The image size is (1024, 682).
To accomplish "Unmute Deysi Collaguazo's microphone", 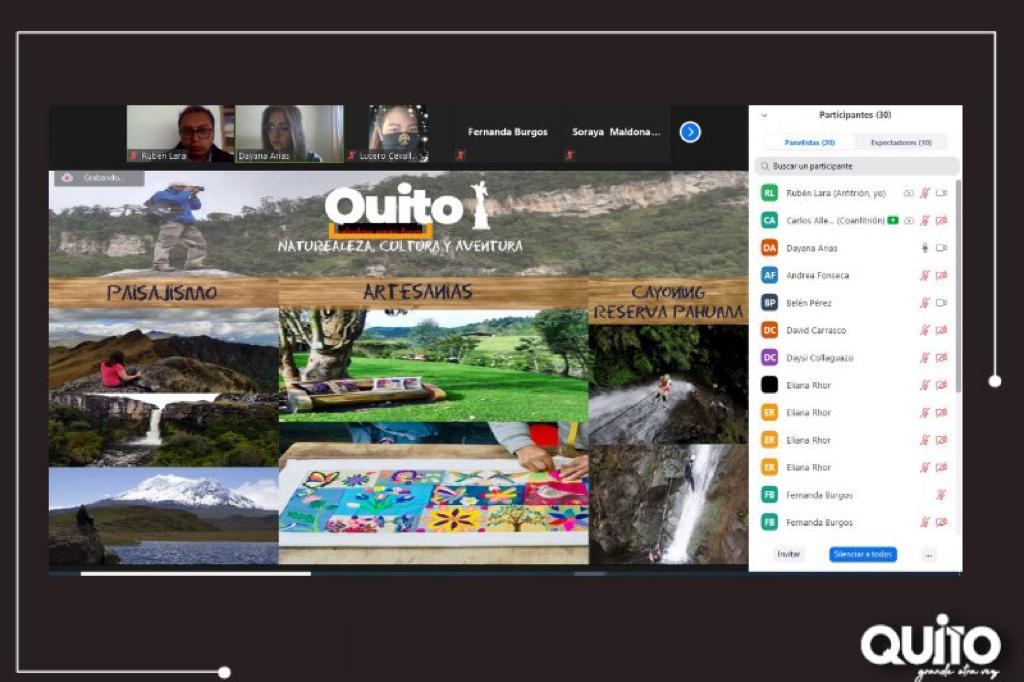I will coord(925,358).
